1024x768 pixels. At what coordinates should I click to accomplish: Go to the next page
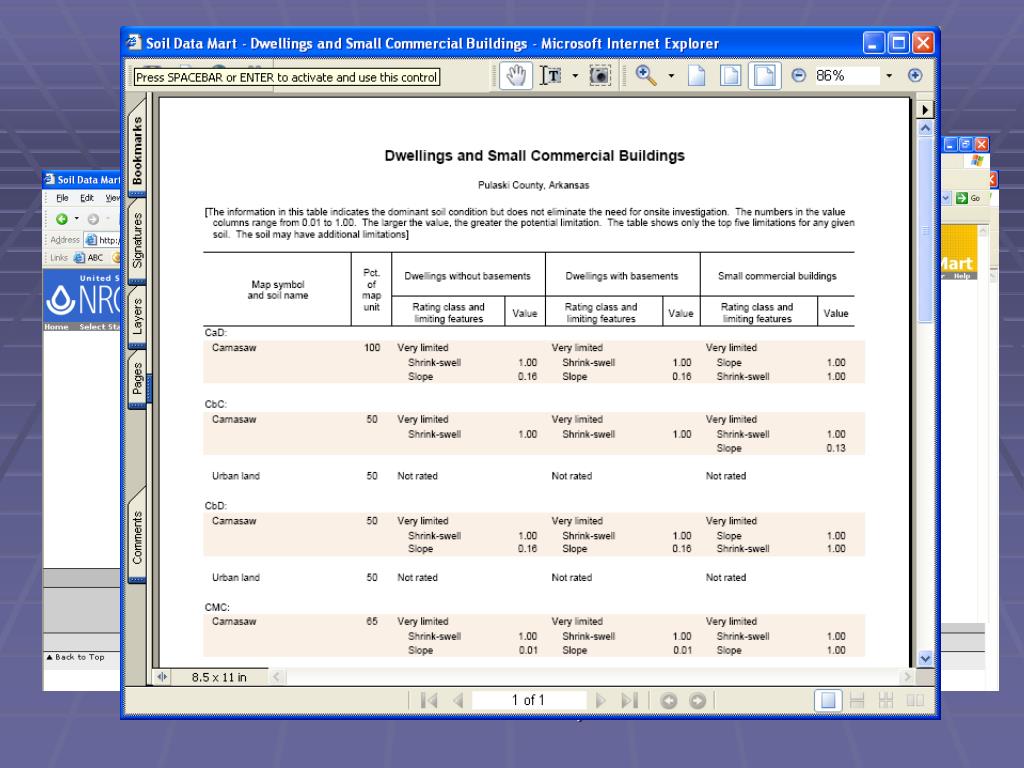pos(601,701)
